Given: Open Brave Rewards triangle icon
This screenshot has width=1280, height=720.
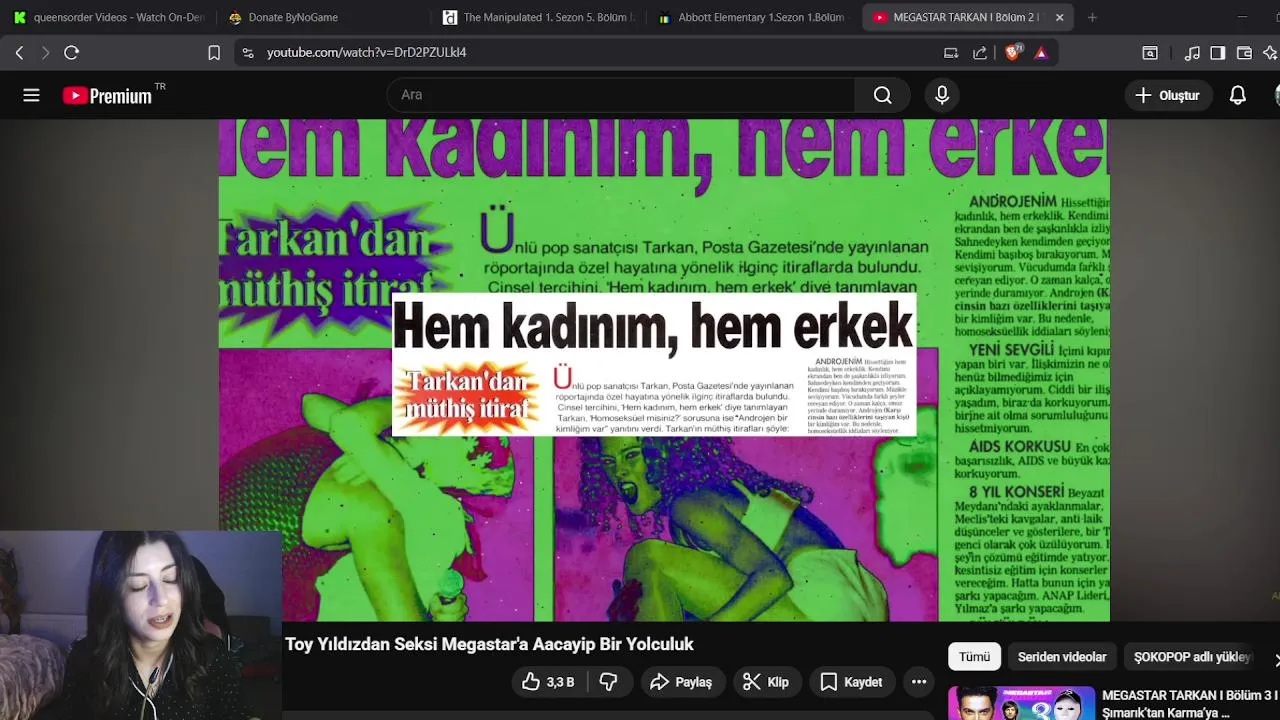Looking at the screenshot, I should pyautogui.click(x=1041, y=52).
